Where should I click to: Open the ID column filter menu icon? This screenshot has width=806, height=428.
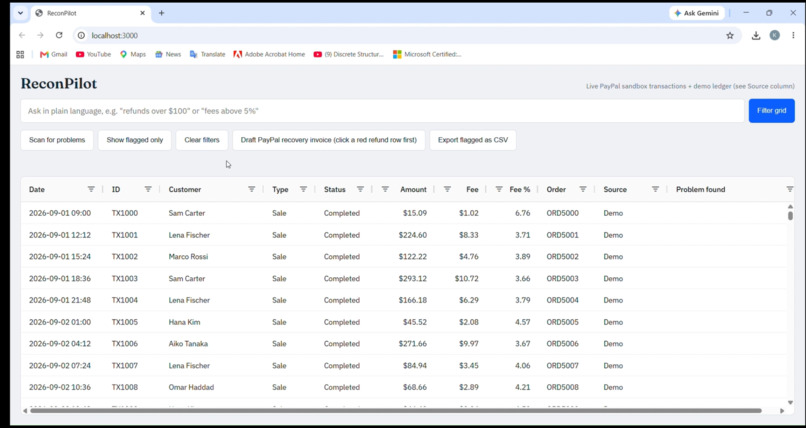[148, 189]
